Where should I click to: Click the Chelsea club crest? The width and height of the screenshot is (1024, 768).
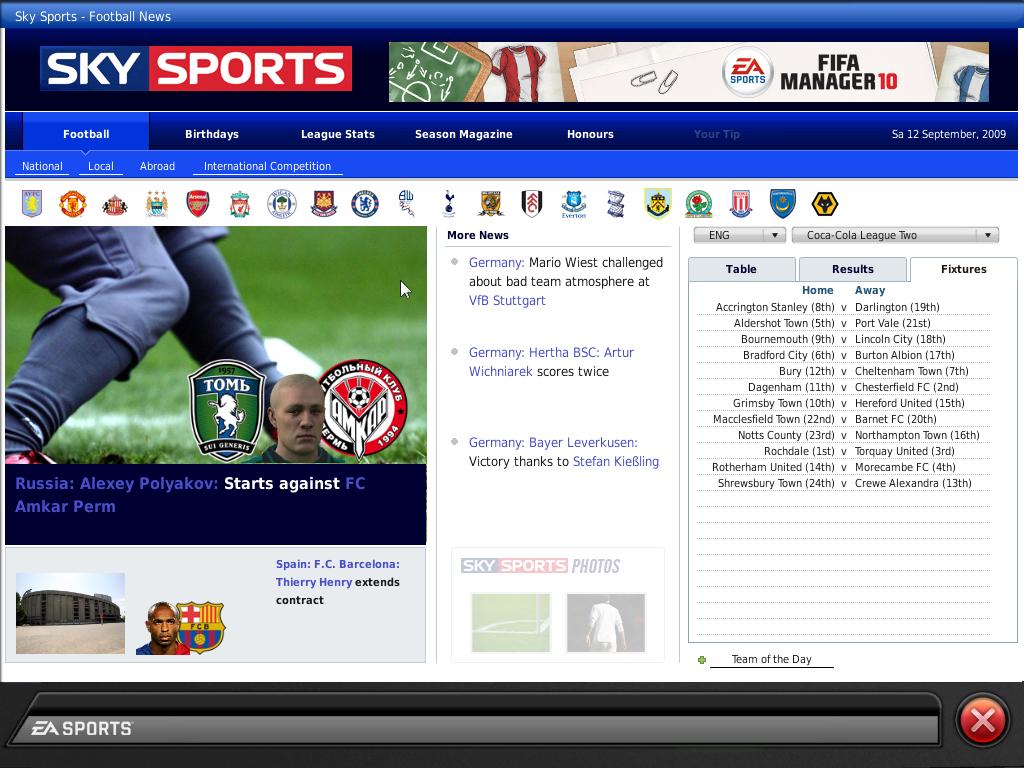point(365,204)
